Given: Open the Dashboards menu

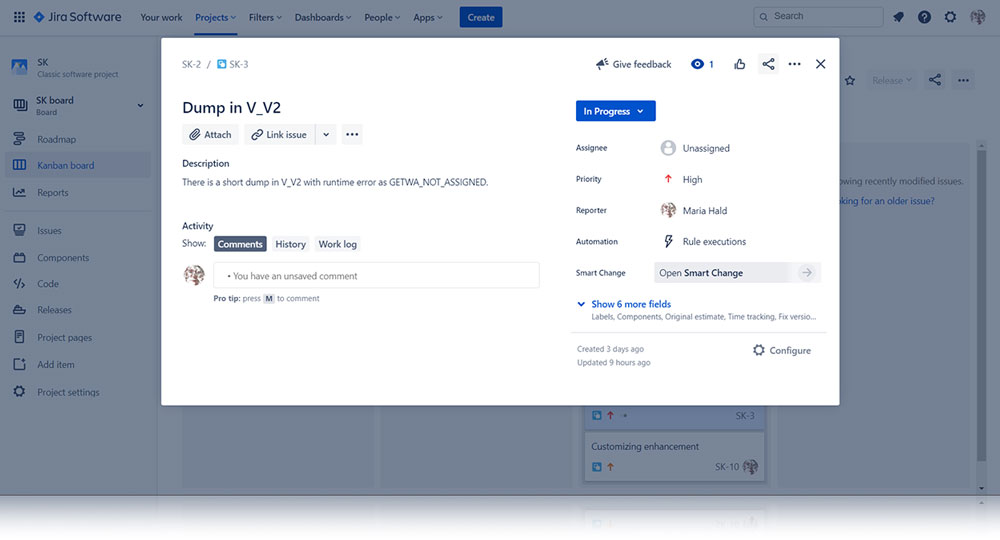Looking at the screenshot, I should pos(323,17).
